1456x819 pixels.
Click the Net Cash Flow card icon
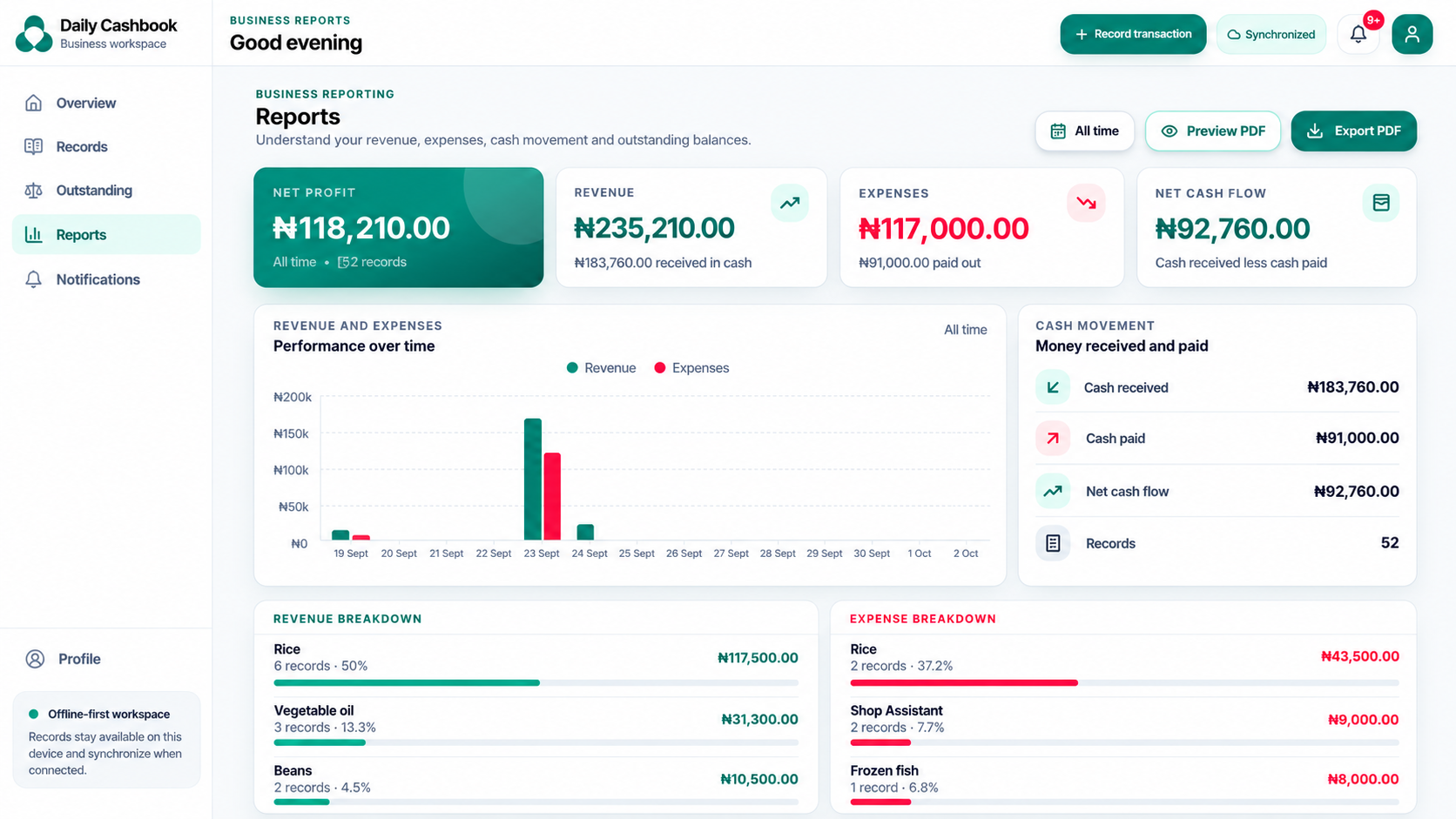pyautogui.click(x=1381, y=203)
